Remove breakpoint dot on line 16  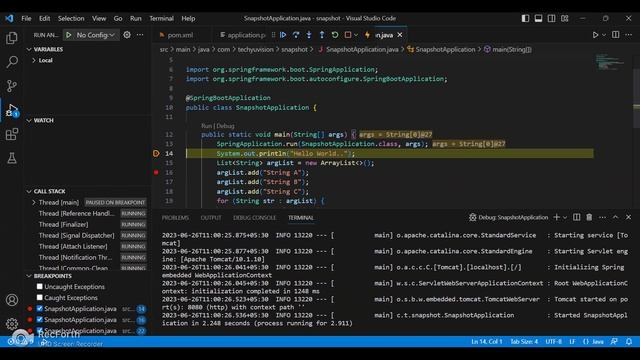point(156,172)
